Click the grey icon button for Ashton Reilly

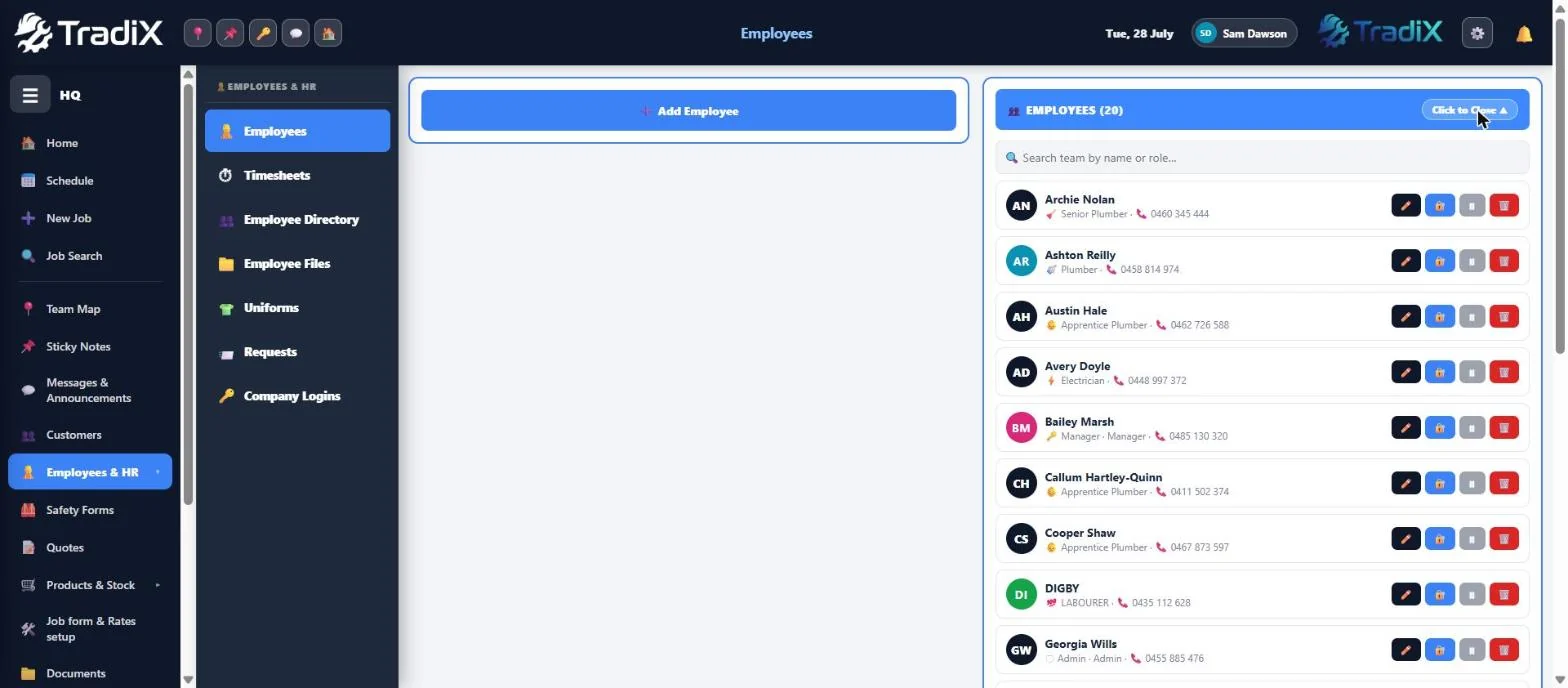point(1471,261)
